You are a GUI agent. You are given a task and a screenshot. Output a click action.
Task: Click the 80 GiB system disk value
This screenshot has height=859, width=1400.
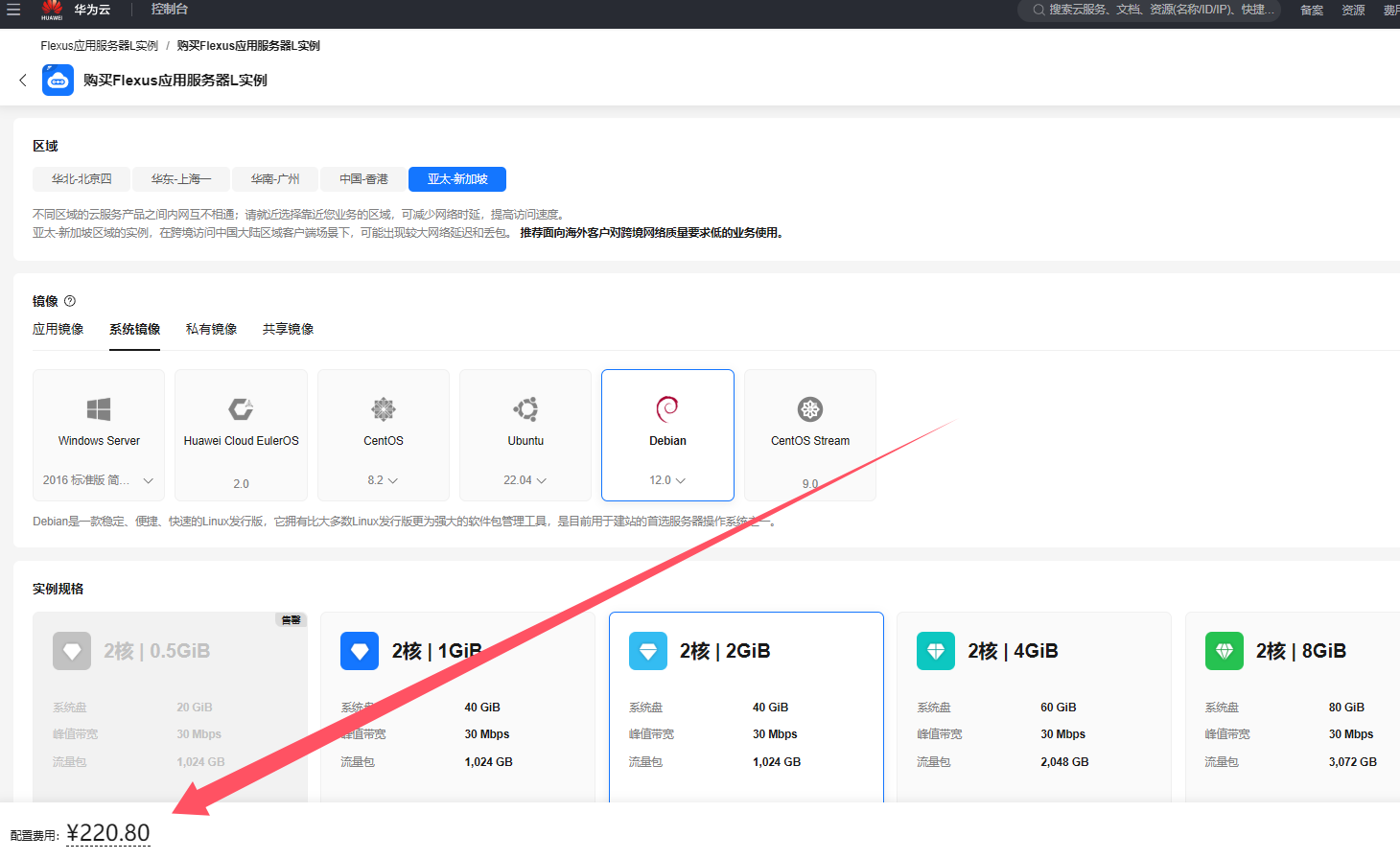click(1346, 708)
